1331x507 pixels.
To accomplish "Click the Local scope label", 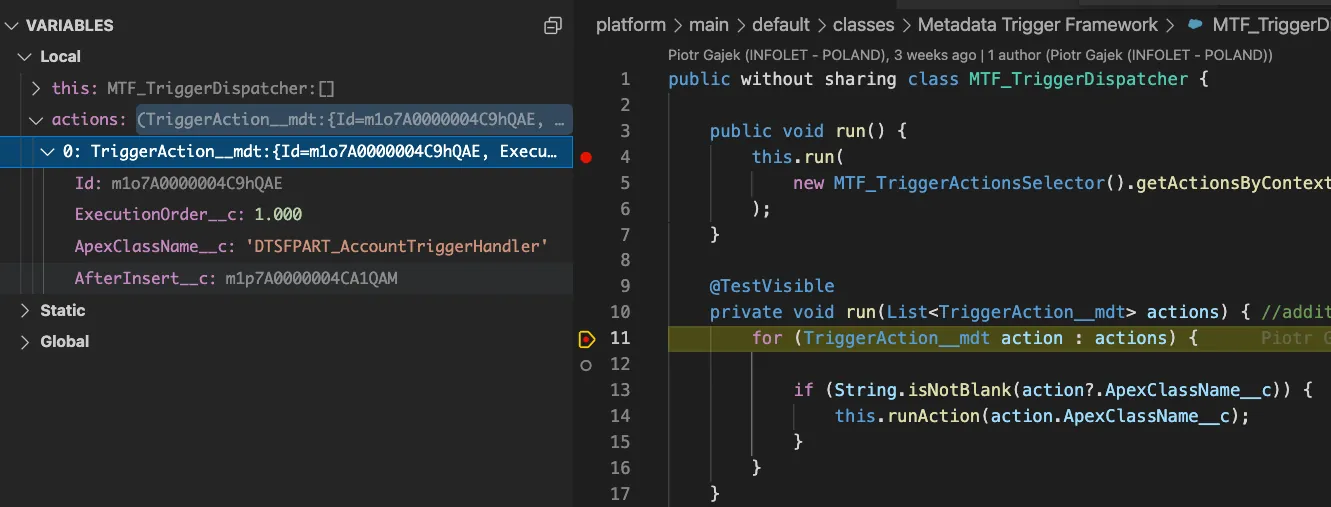I will [61, 57].
